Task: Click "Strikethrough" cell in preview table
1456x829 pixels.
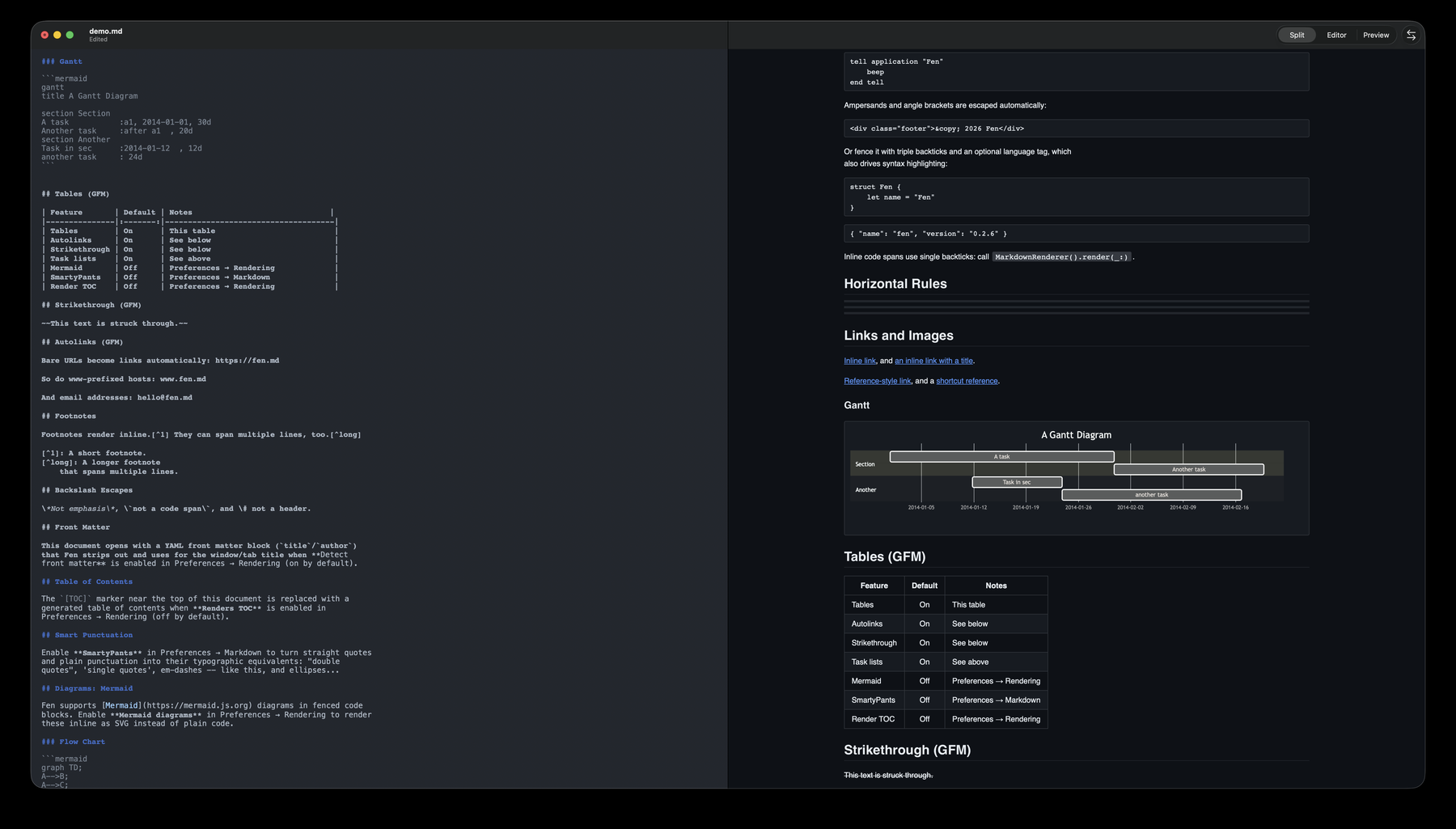Action: coord(874,643)
